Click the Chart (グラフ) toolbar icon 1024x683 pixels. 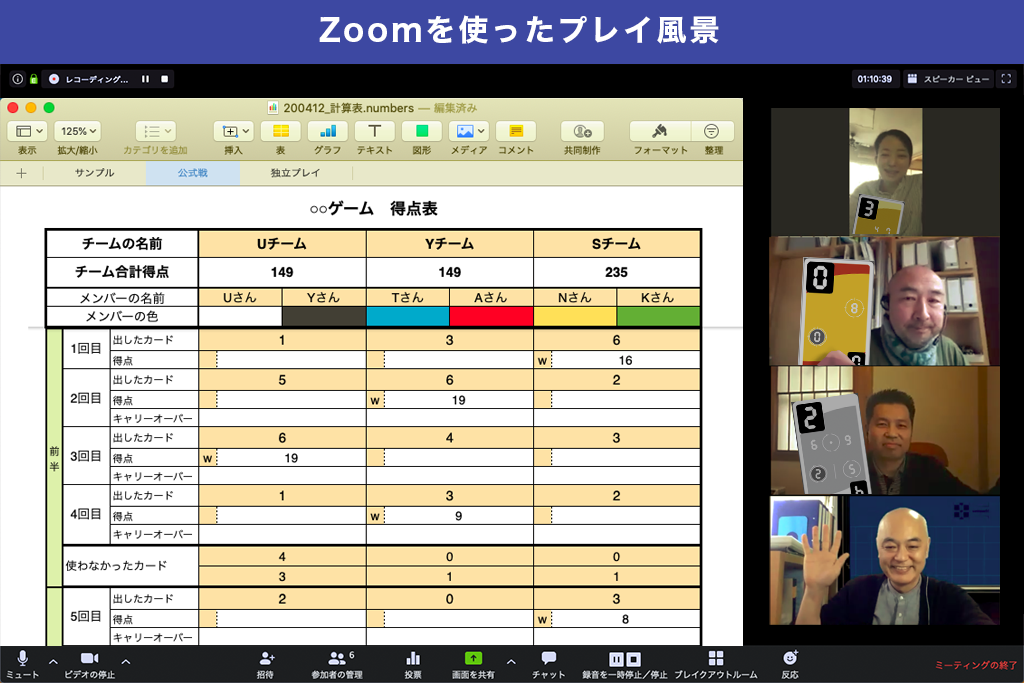327,131
